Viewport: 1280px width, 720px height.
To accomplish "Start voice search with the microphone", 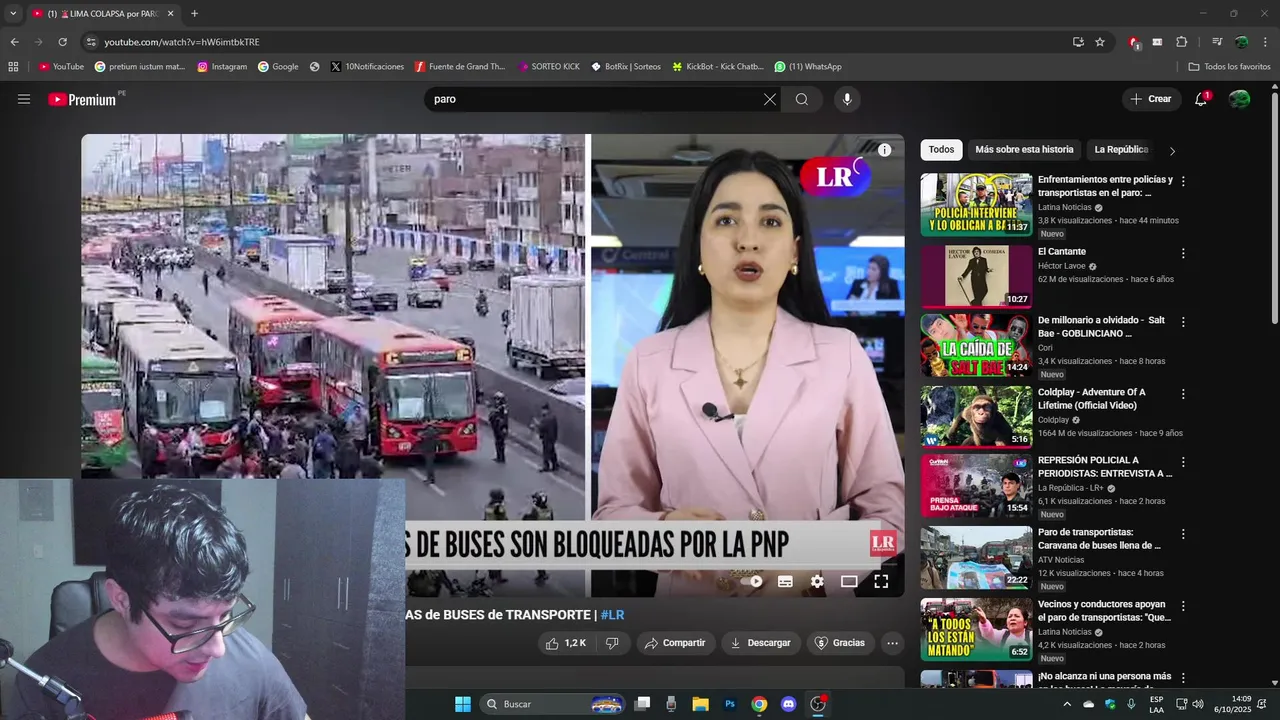I will (x=847, y=99).
